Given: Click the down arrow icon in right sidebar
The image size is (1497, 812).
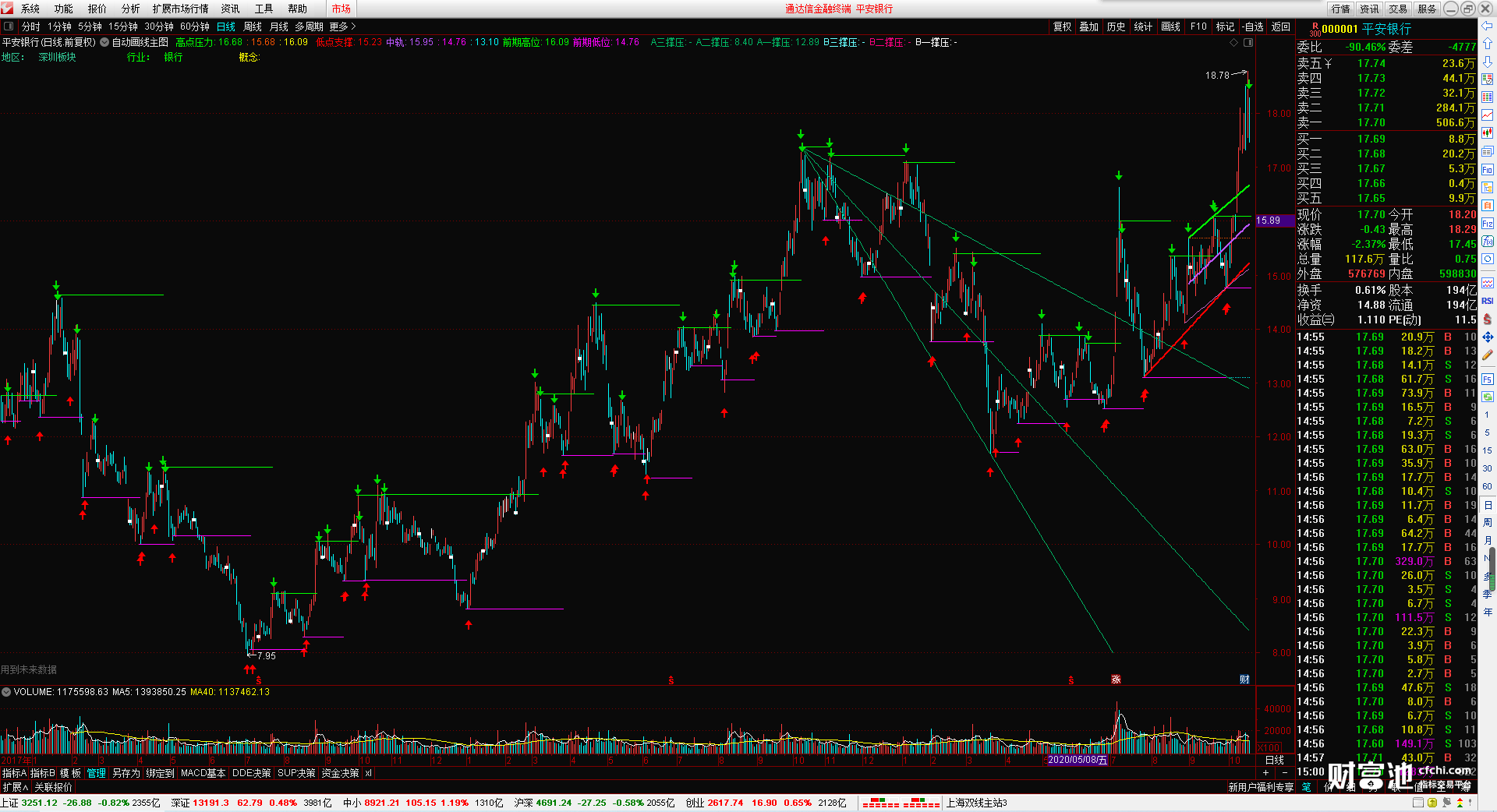Looking at the screenshot, I should 1488,62.
